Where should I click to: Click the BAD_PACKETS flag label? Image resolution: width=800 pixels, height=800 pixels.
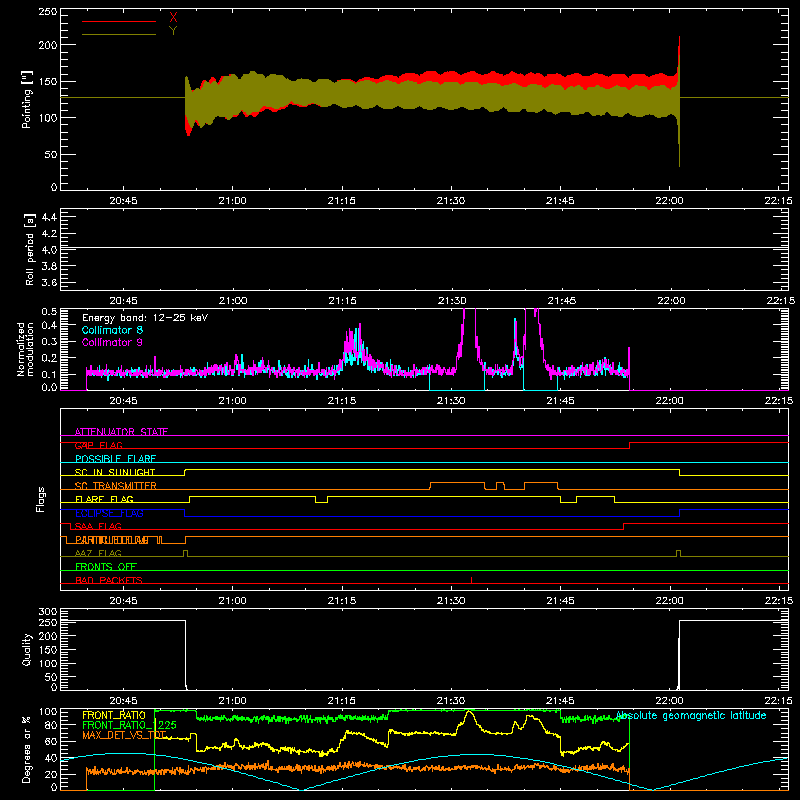[x=109, y=581]
